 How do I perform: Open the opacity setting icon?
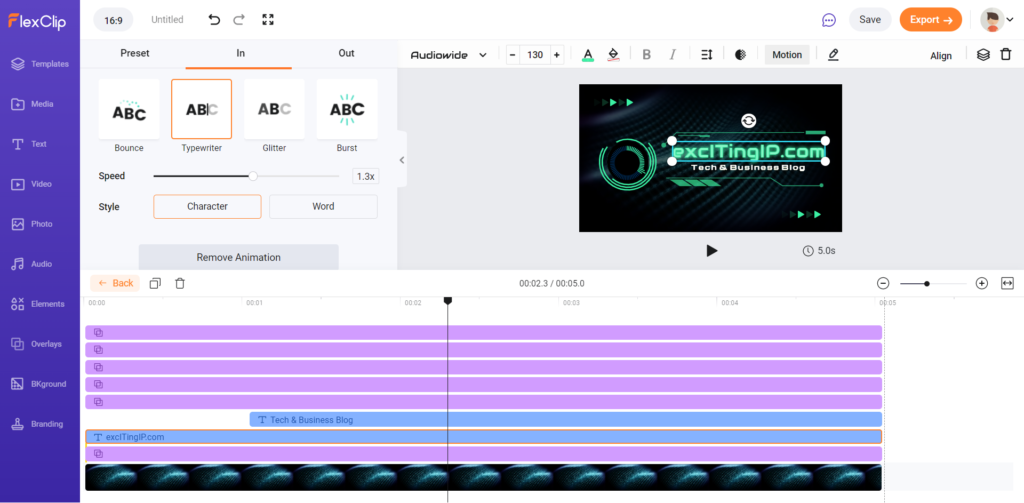[741, 55]
